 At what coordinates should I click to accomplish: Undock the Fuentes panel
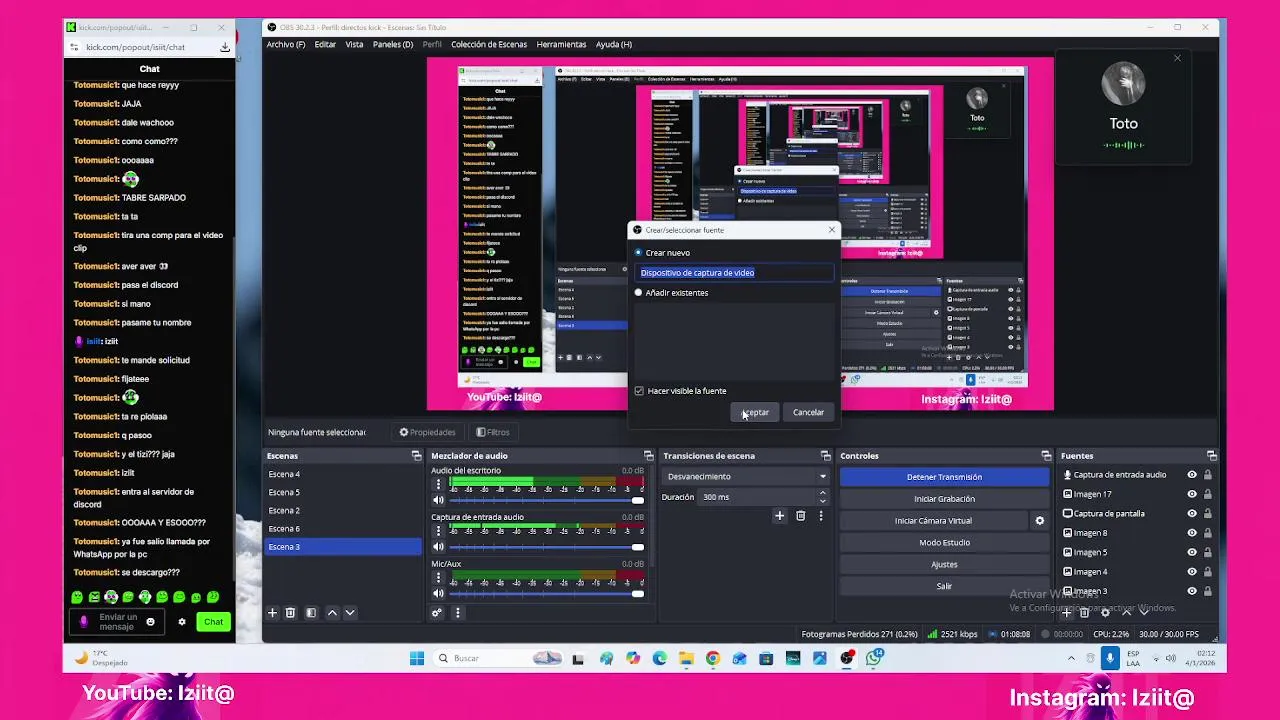[x=1211, y=456]
